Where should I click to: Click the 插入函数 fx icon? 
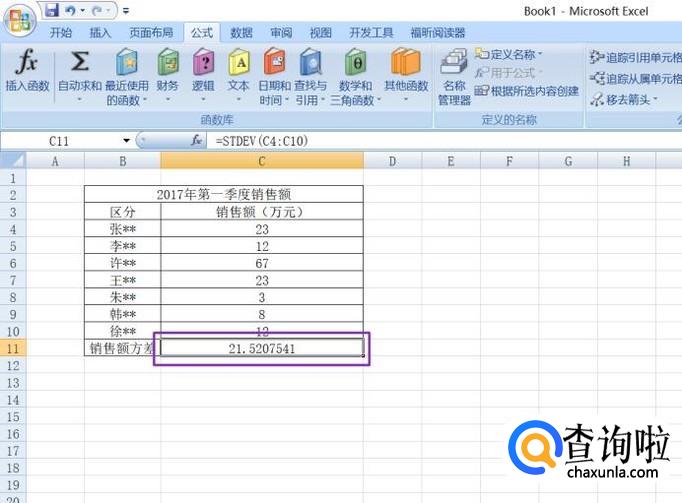27,61
